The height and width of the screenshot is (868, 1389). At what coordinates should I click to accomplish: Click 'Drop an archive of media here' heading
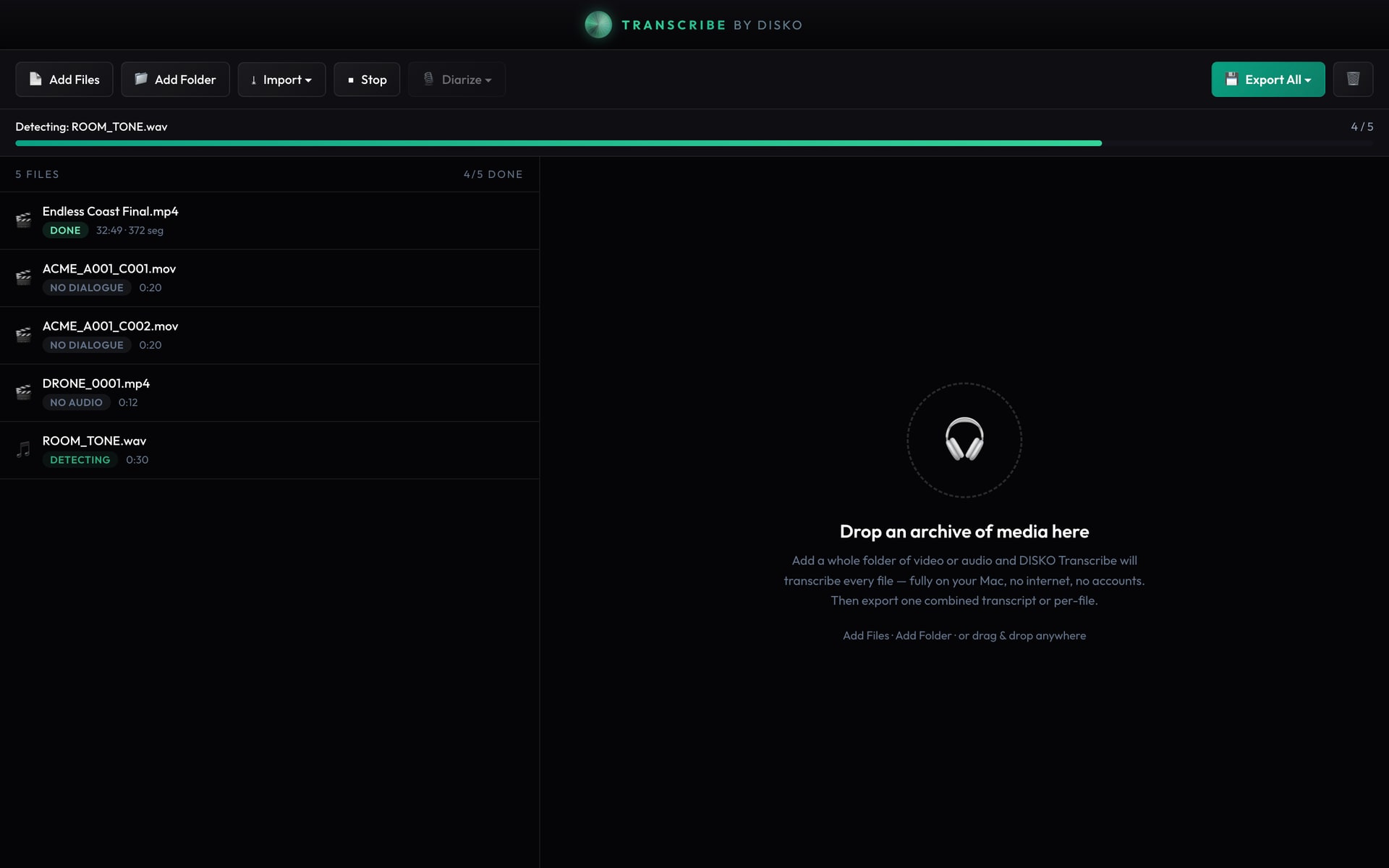tap(964, 532)
